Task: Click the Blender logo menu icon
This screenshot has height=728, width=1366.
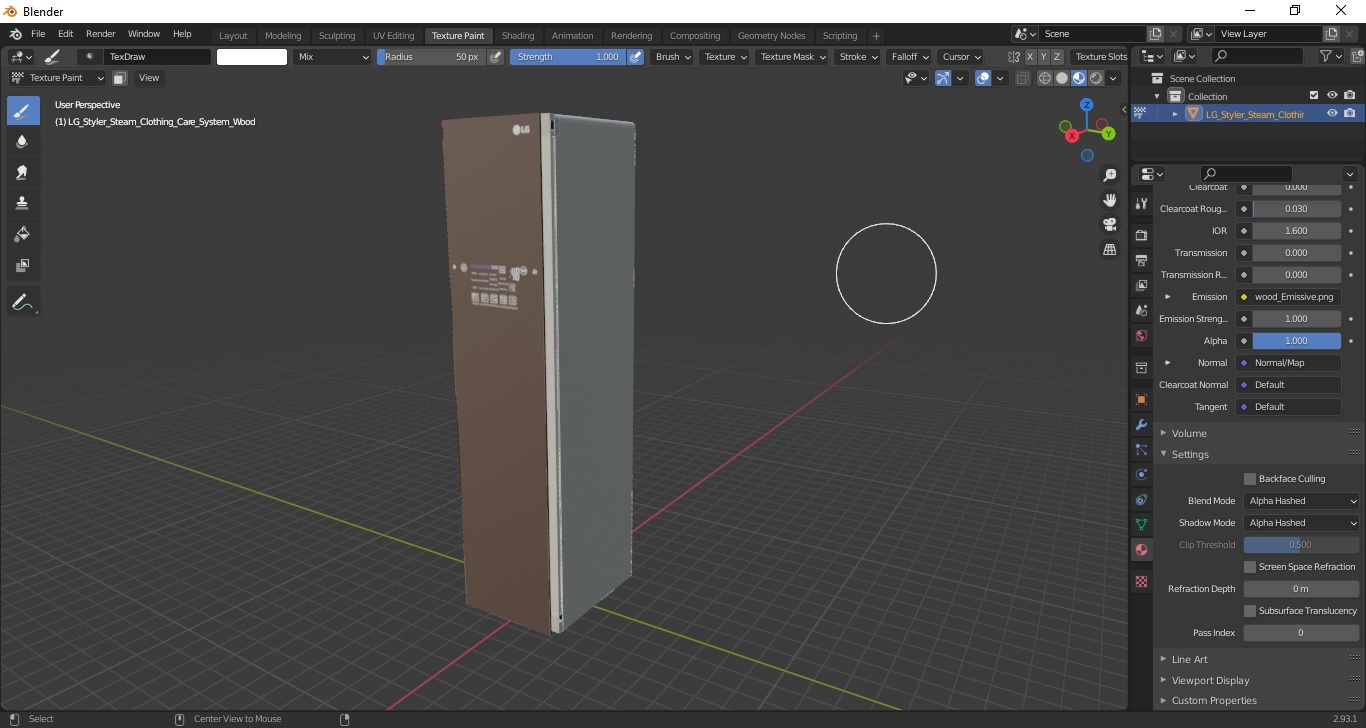Action: tap(16, 34)
